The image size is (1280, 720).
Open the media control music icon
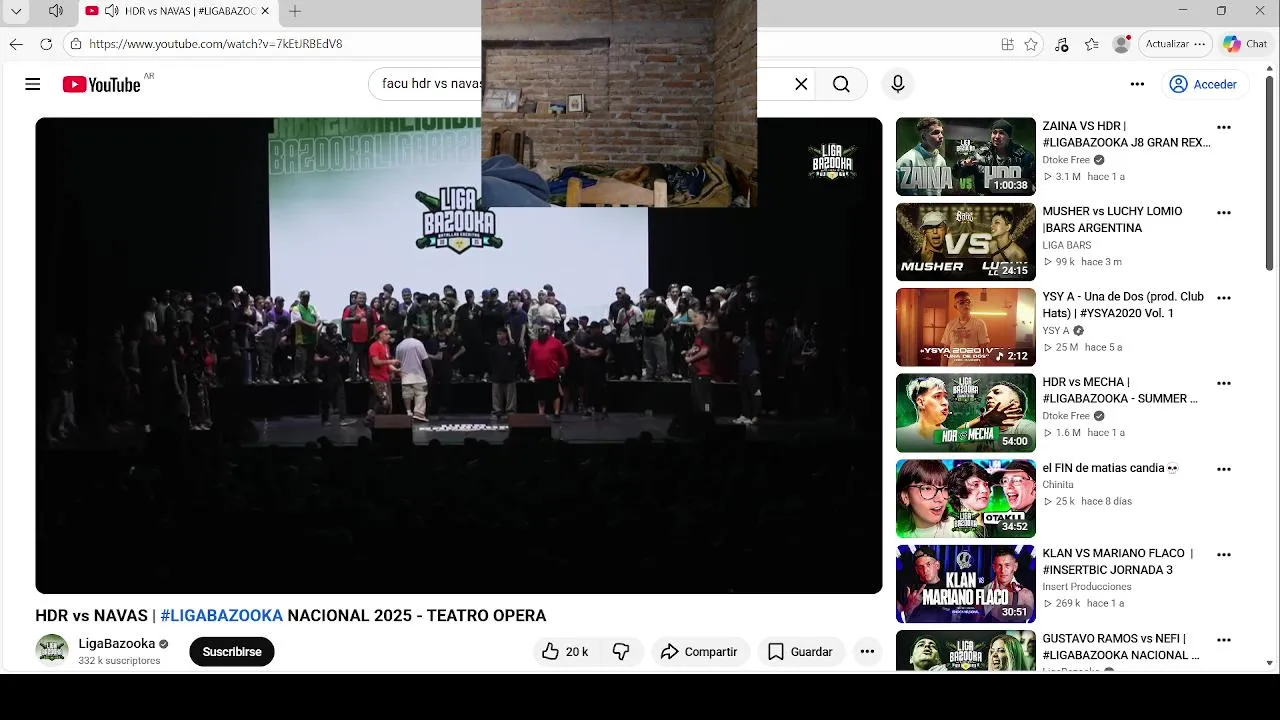point(1062,44)
